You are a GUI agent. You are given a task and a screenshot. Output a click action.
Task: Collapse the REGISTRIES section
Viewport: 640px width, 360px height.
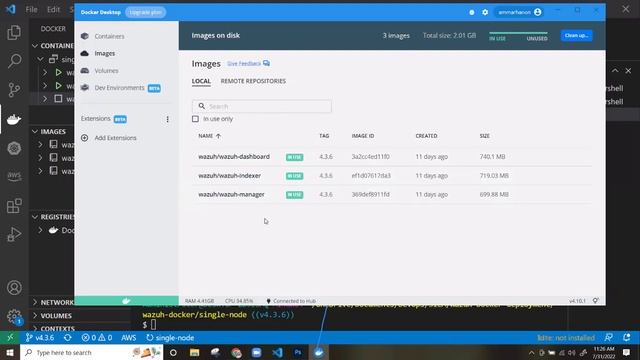tap(35, 217)
